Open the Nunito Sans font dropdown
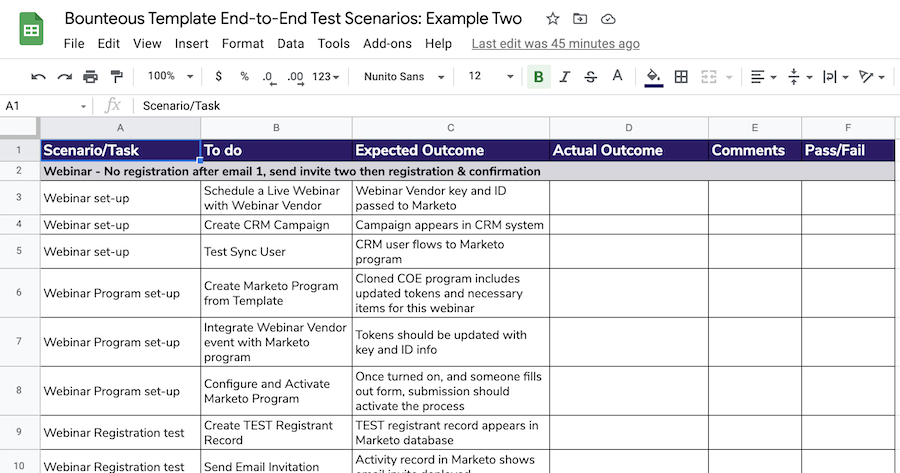This screenshot has width=900, height=473. pos(404,76)
